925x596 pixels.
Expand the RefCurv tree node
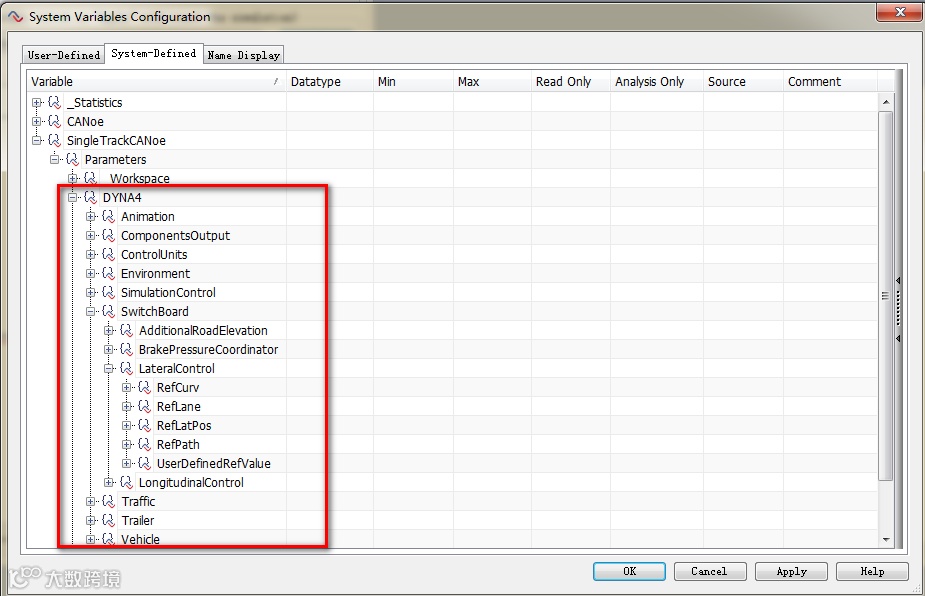[x=127, y=388]
